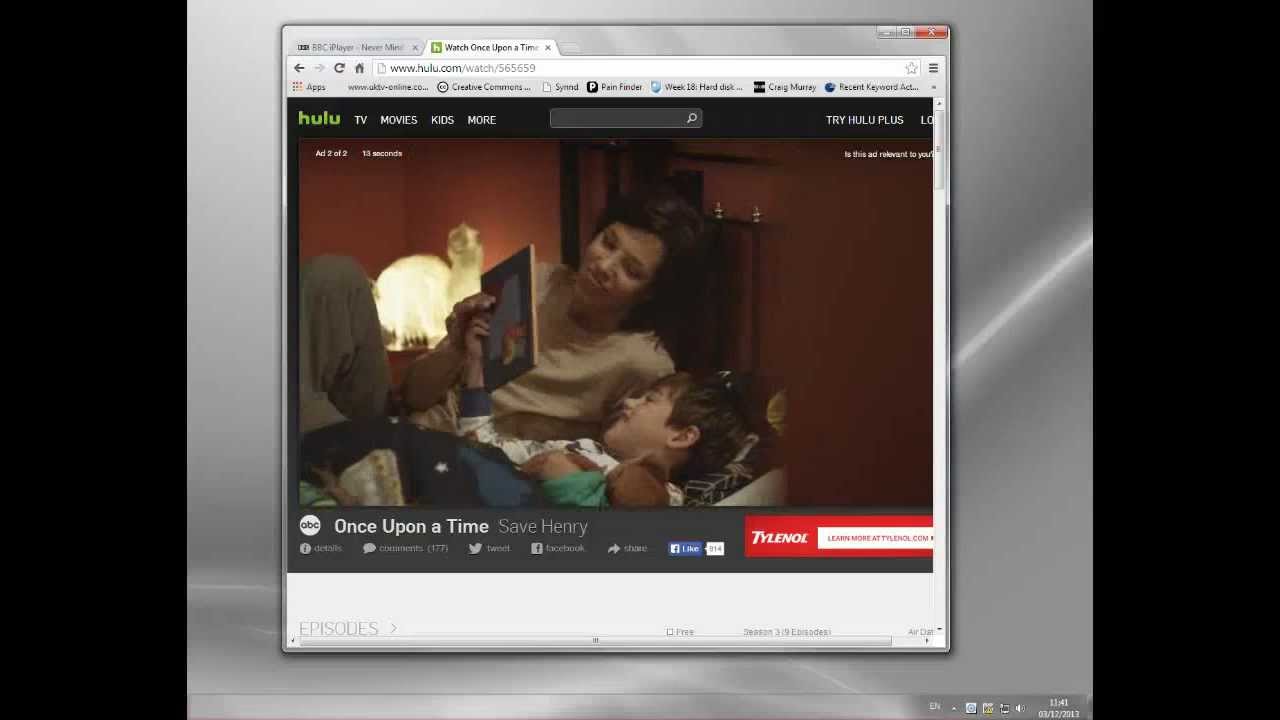
Task: Close the Watch Once Upon a Time tab
Action: pyautogui.click(x=547, y=47)
